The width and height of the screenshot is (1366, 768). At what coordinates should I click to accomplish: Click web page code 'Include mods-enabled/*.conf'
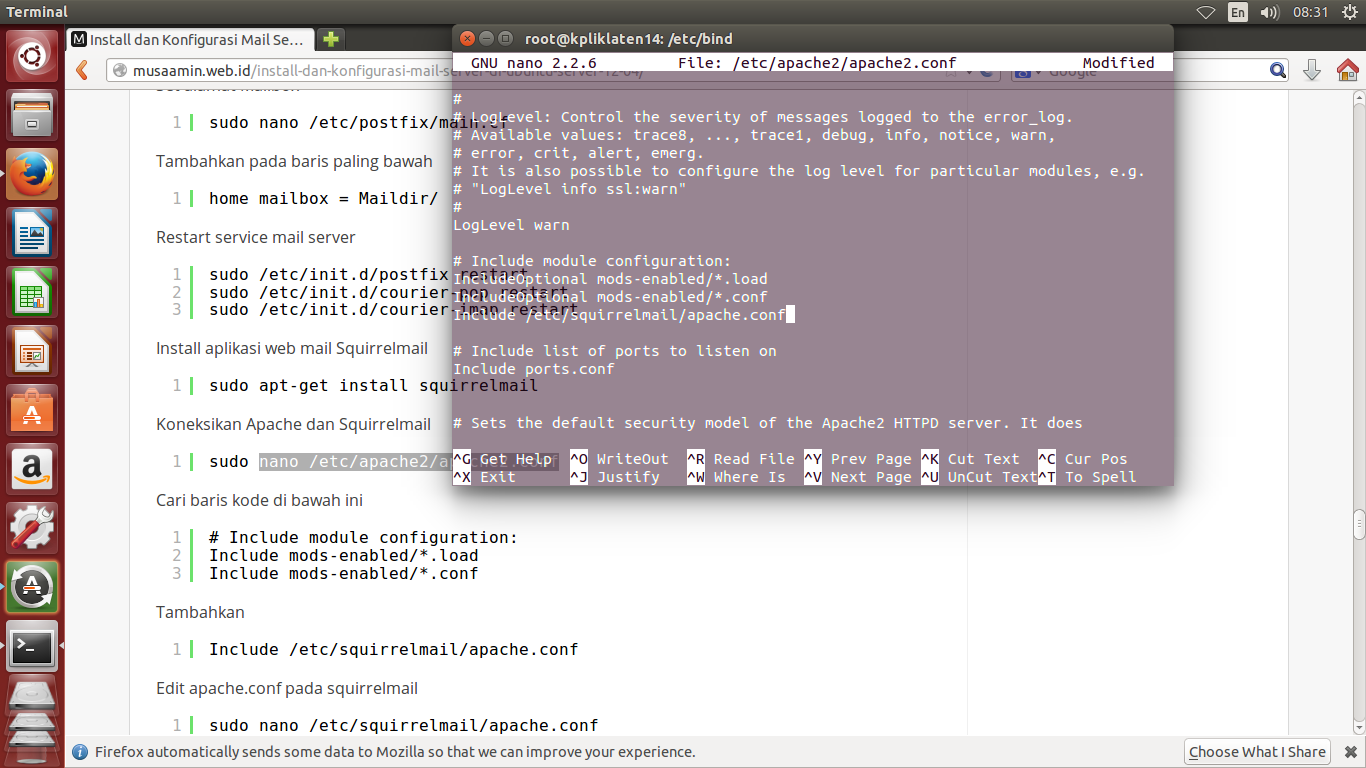tap(343, 573)
